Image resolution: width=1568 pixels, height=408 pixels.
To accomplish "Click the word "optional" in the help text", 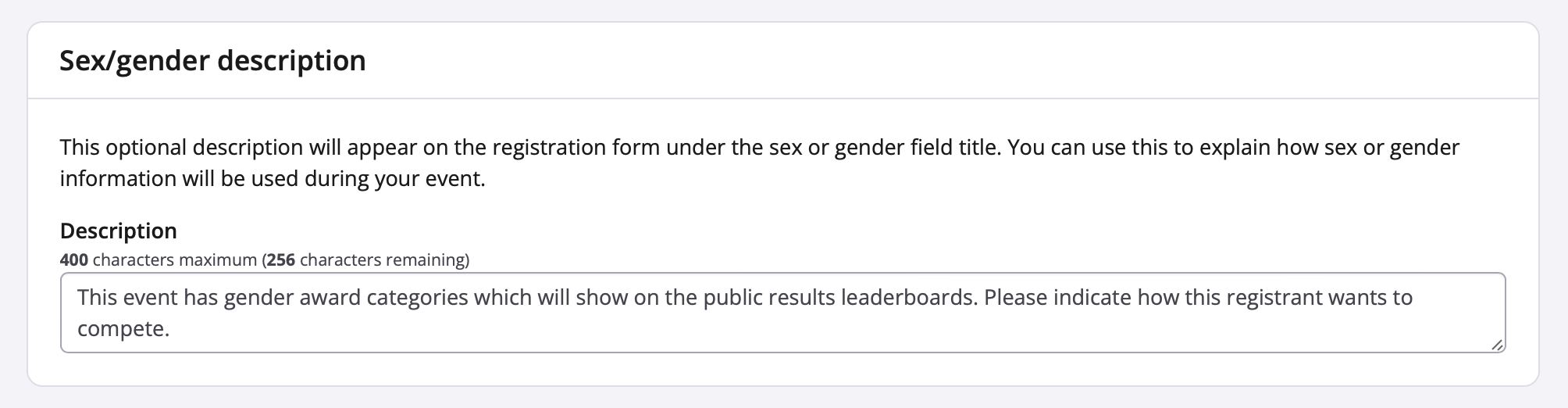I will (x=146, y=148).
